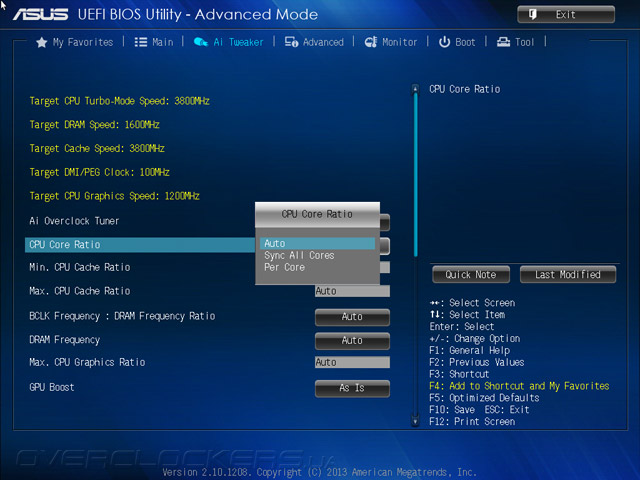
Task: Click the F5: Optimized Defaults hint
Action: tap(484, 398)
